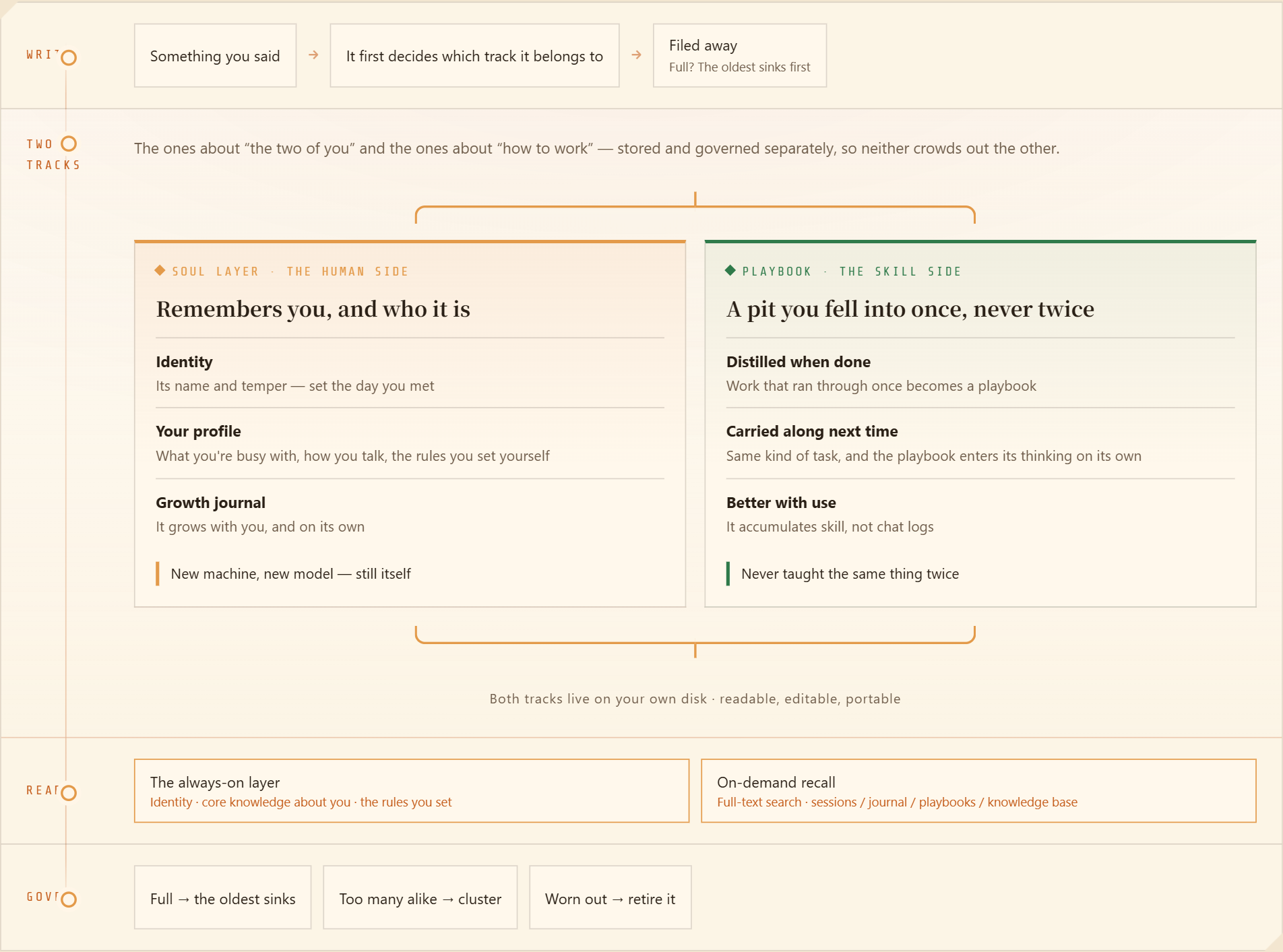Click 'It accumulates skill, not chat logs' text

coord(830,527)
